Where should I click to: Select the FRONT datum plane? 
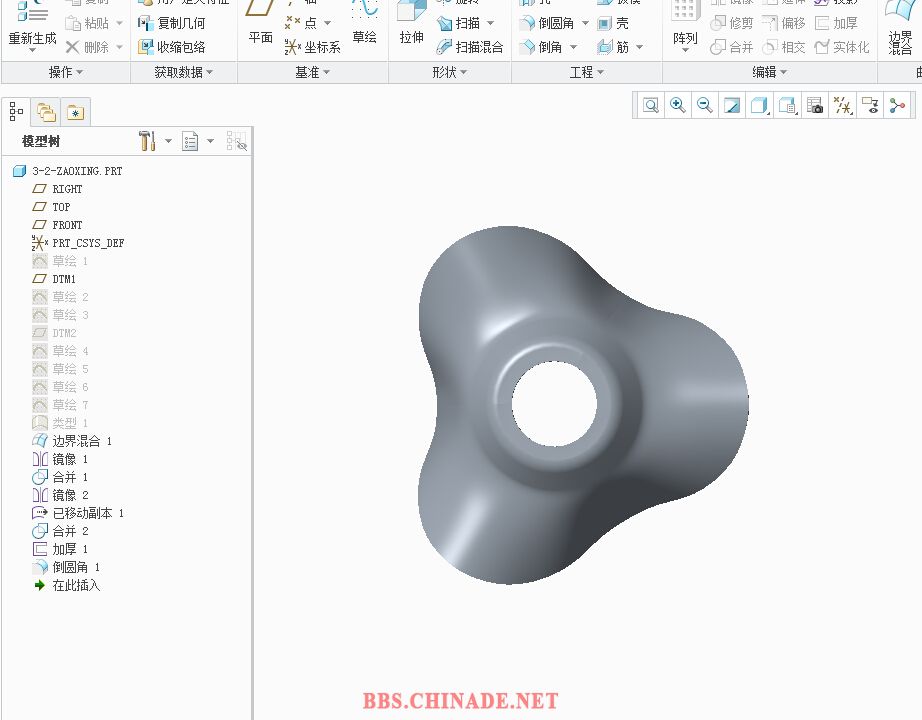[x=57, y=225]
